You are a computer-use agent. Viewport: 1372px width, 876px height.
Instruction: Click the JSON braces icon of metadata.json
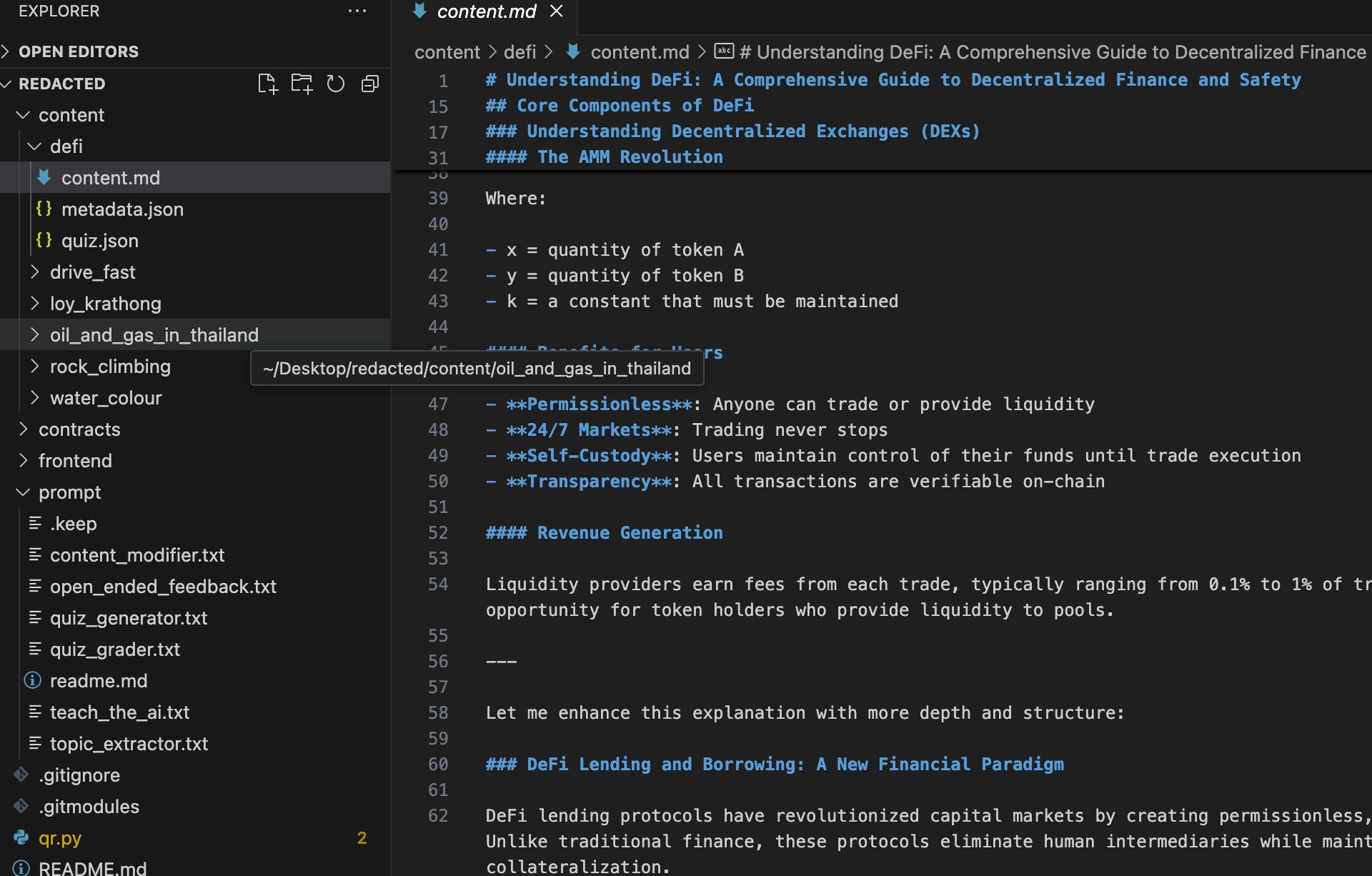tap(44, 209)
